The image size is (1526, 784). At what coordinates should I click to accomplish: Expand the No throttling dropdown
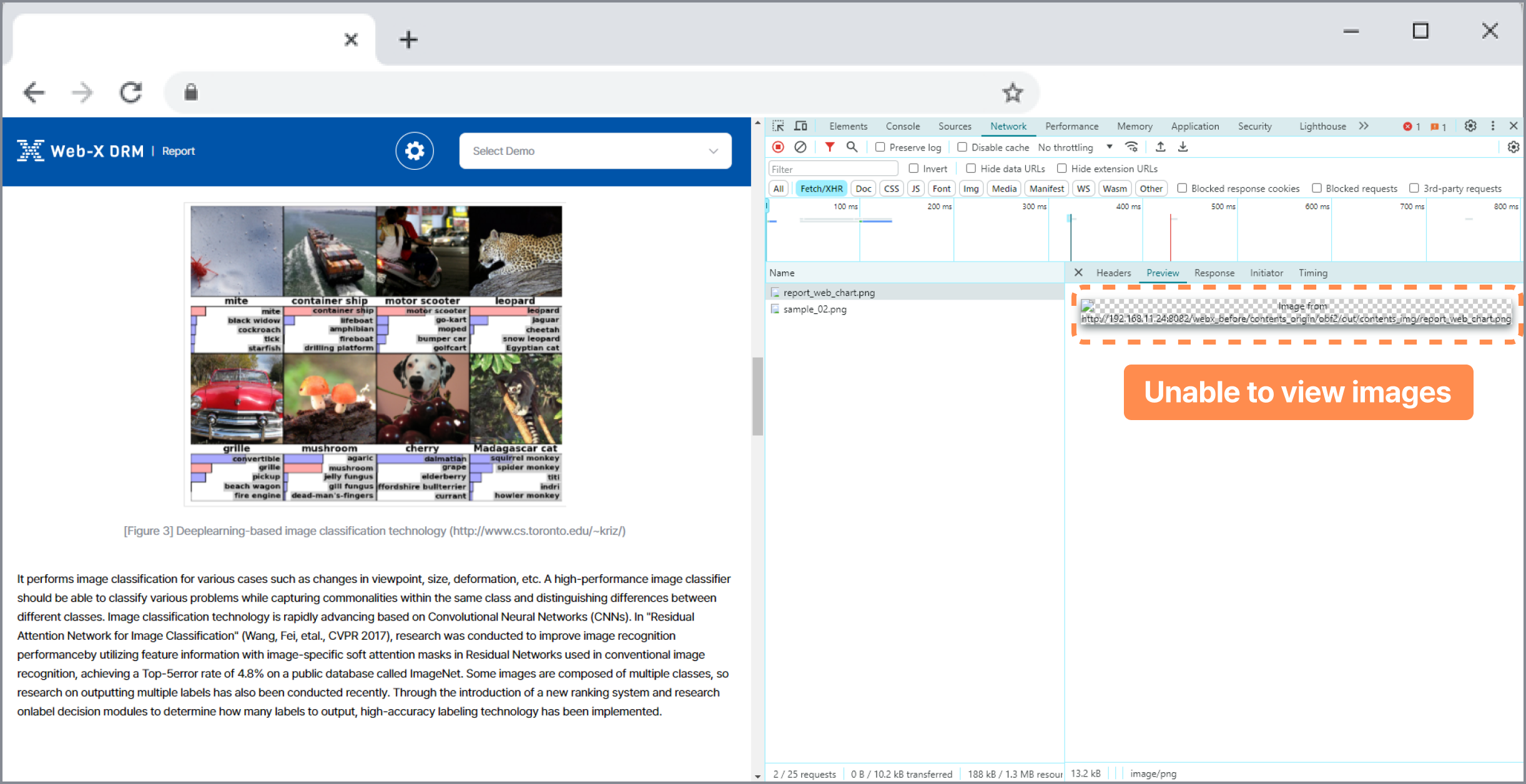pyautogui.click(x=1075, y=147)
